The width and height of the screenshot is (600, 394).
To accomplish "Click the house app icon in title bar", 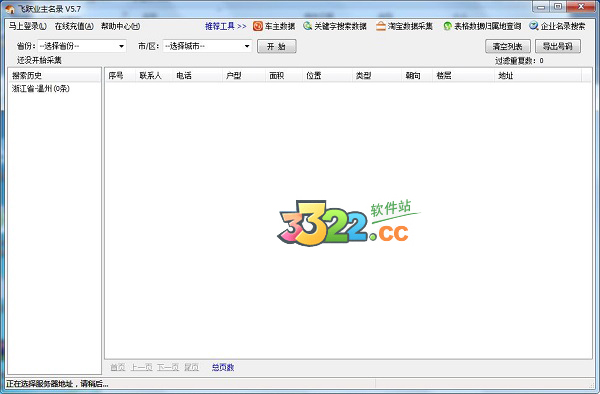I will click(x=10, y=9).
